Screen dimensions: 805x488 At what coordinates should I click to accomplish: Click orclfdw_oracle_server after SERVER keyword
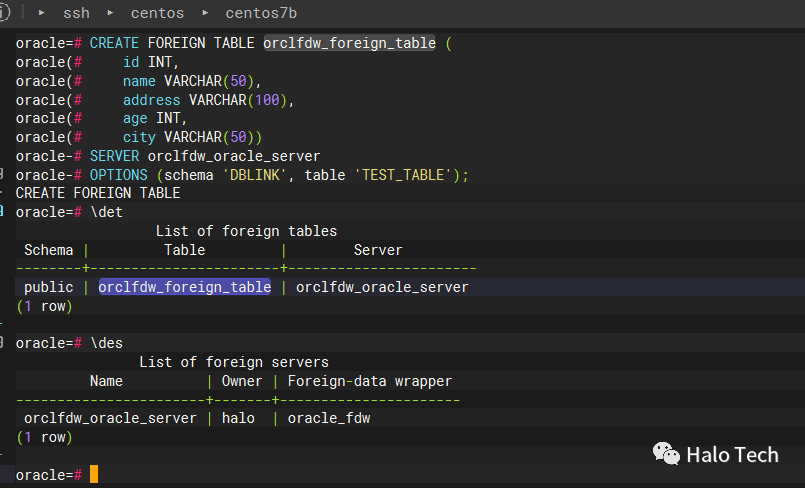click(234, 156)
